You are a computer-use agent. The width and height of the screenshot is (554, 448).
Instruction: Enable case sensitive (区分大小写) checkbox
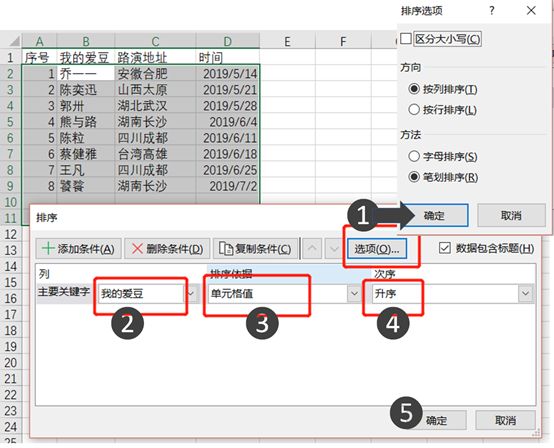pos(406,39)
